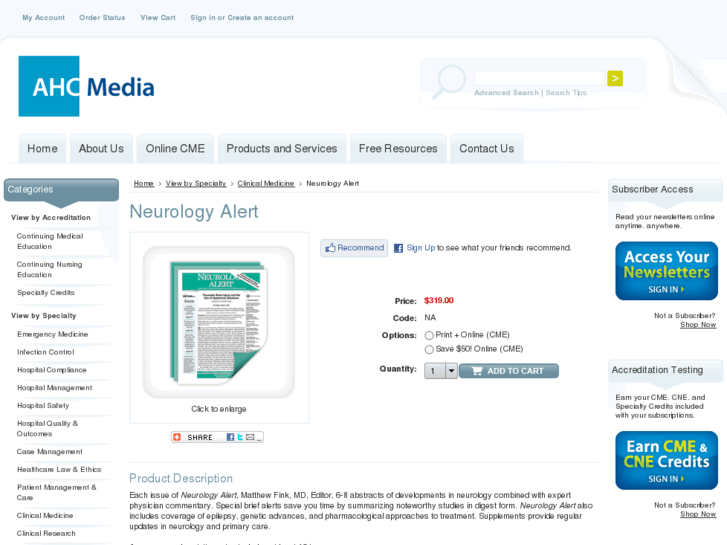The image size is (727, 545).
Task: Click the 'Click to enlarge' caption
Action: click(x=219, y=409)
